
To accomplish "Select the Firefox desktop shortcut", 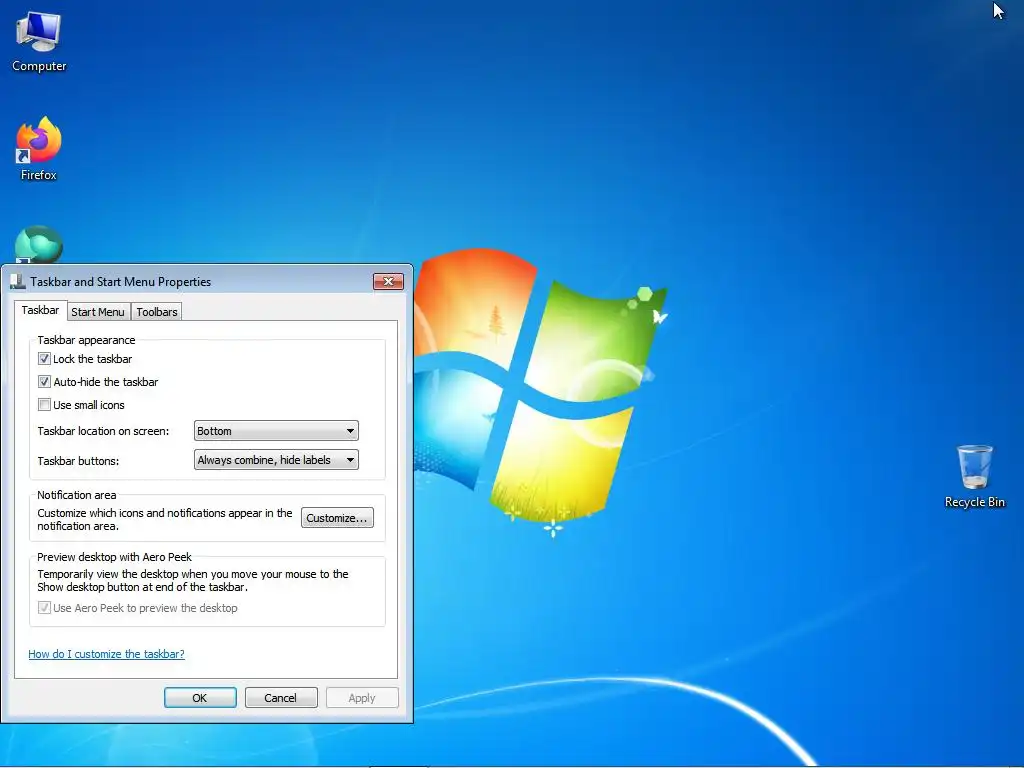I will pos(39,149).
